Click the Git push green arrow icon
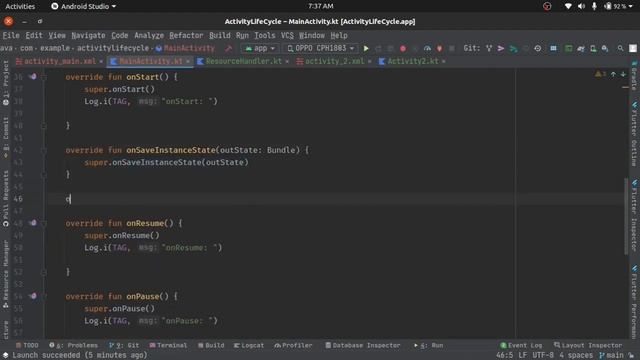Viewport: 640px width, 360px height. tap(513, 49)
